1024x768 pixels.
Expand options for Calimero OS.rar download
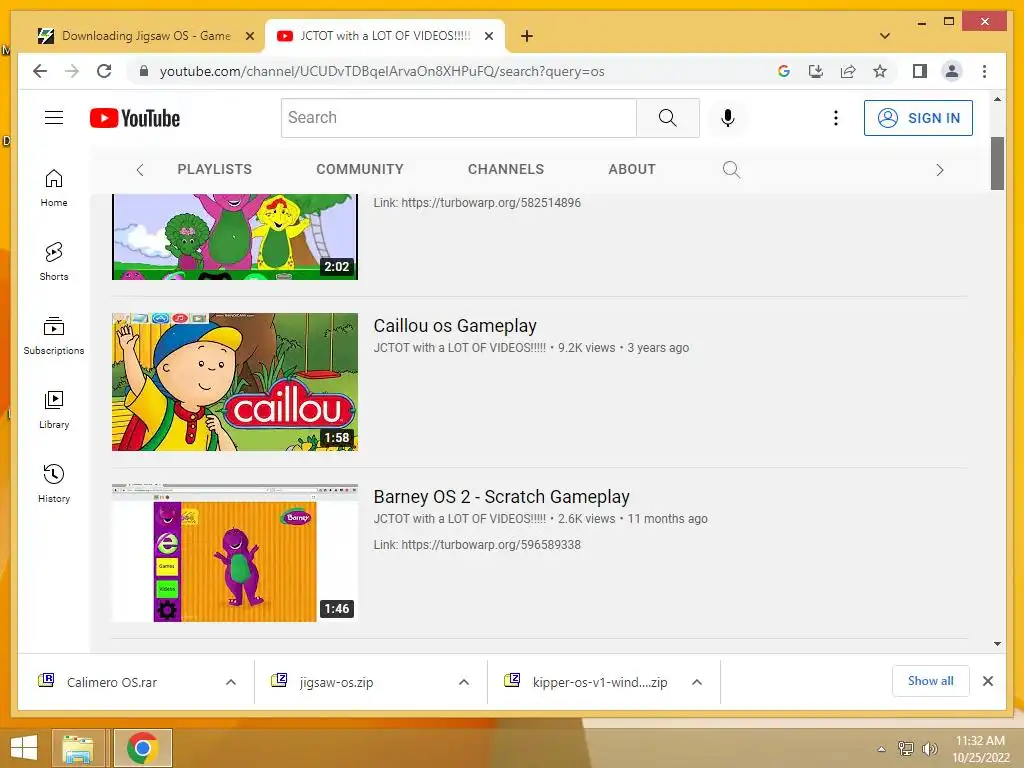pos(231,682)
